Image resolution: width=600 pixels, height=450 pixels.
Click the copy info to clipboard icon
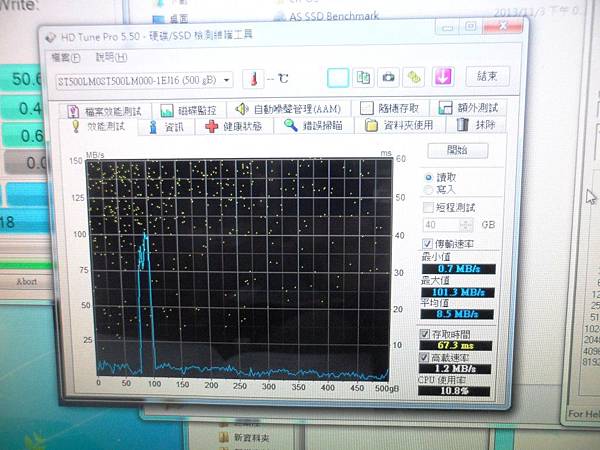[x=338, y=78]
